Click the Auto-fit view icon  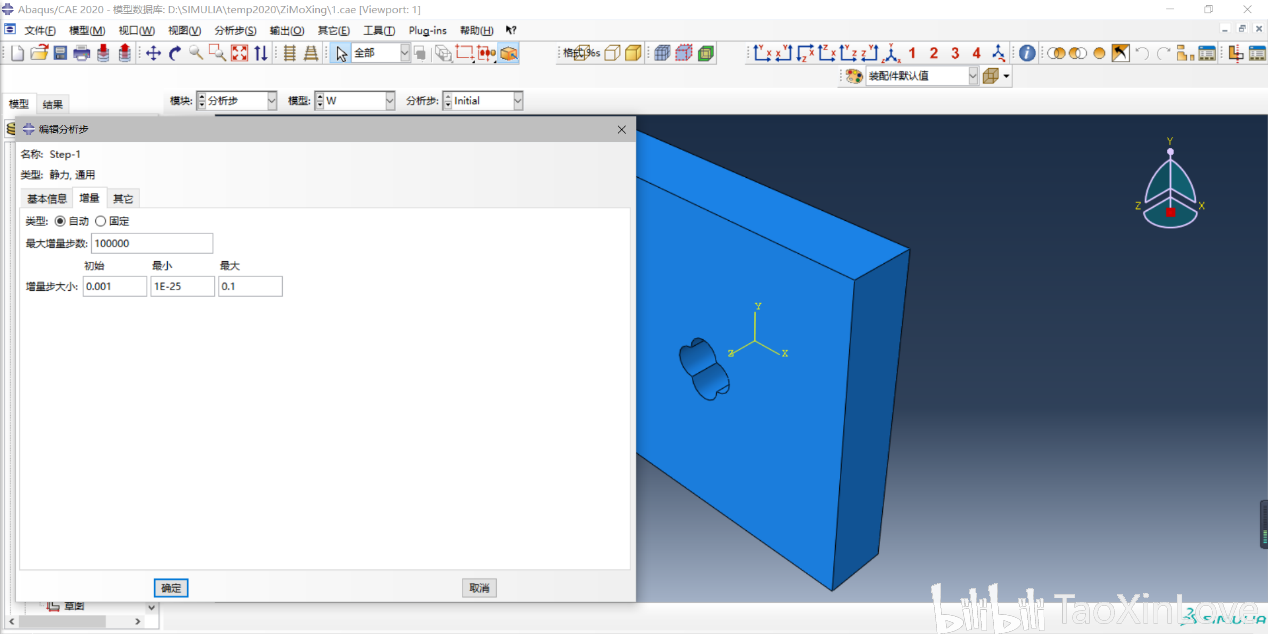click(x=239, y=53)
